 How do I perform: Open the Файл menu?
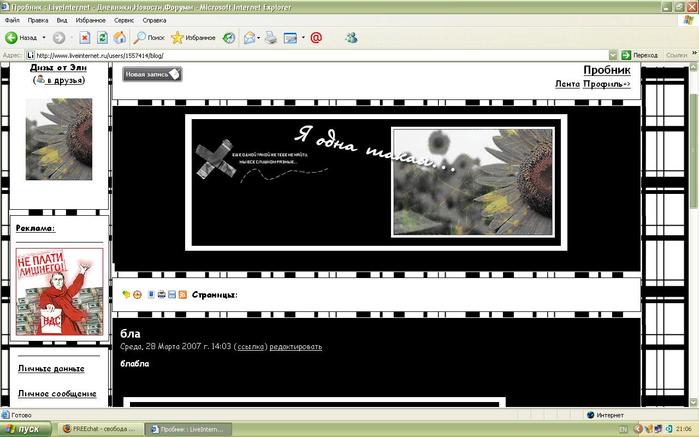12,21
